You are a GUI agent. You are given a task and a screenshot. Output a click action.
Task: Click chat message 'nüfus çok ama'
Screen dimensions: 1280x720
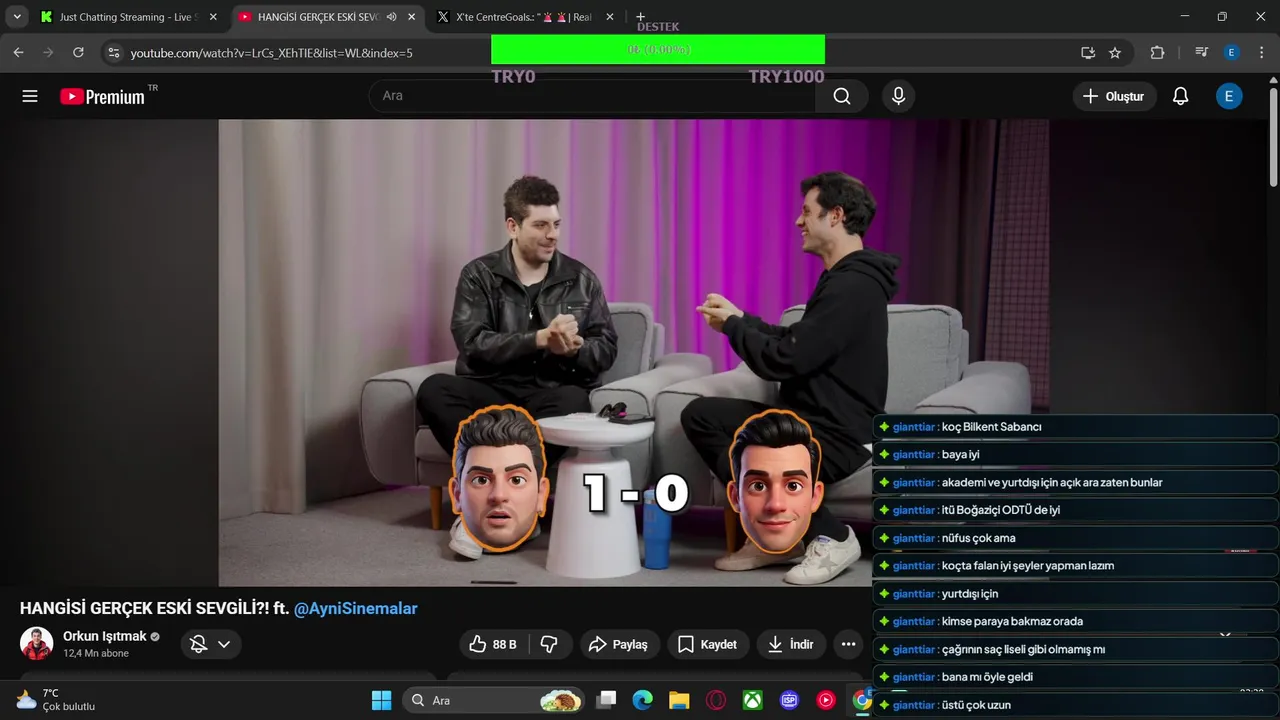click(978, 538)
